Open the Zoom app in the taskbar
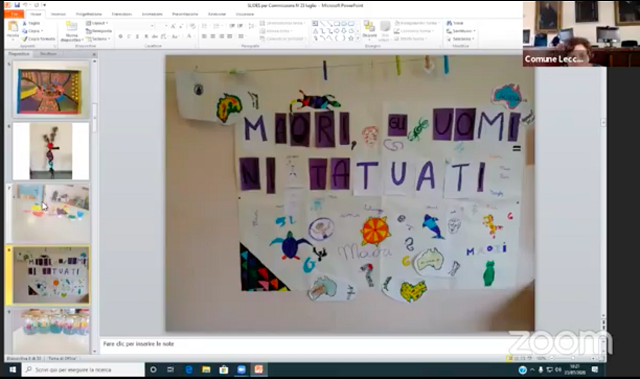 click(241, 370)
